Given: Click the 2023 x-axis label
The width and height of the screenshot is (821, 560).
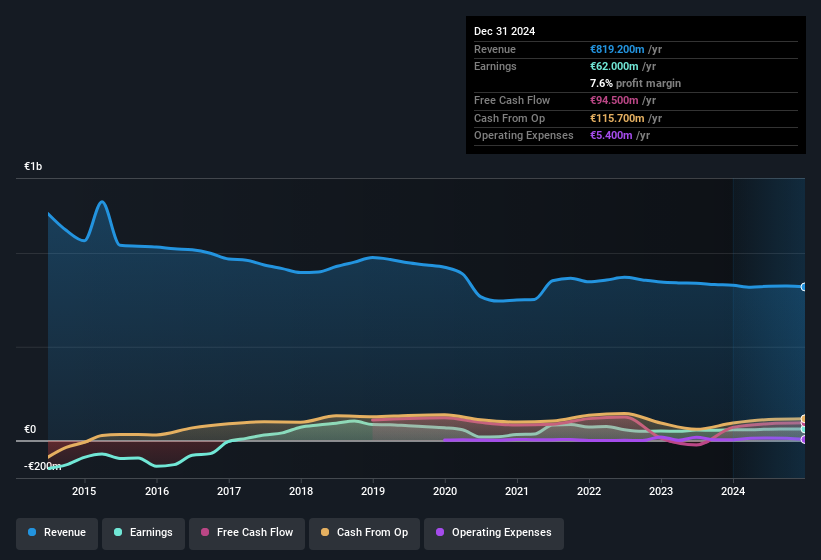Looking at the screenshot, I should [x=661, y=491].
